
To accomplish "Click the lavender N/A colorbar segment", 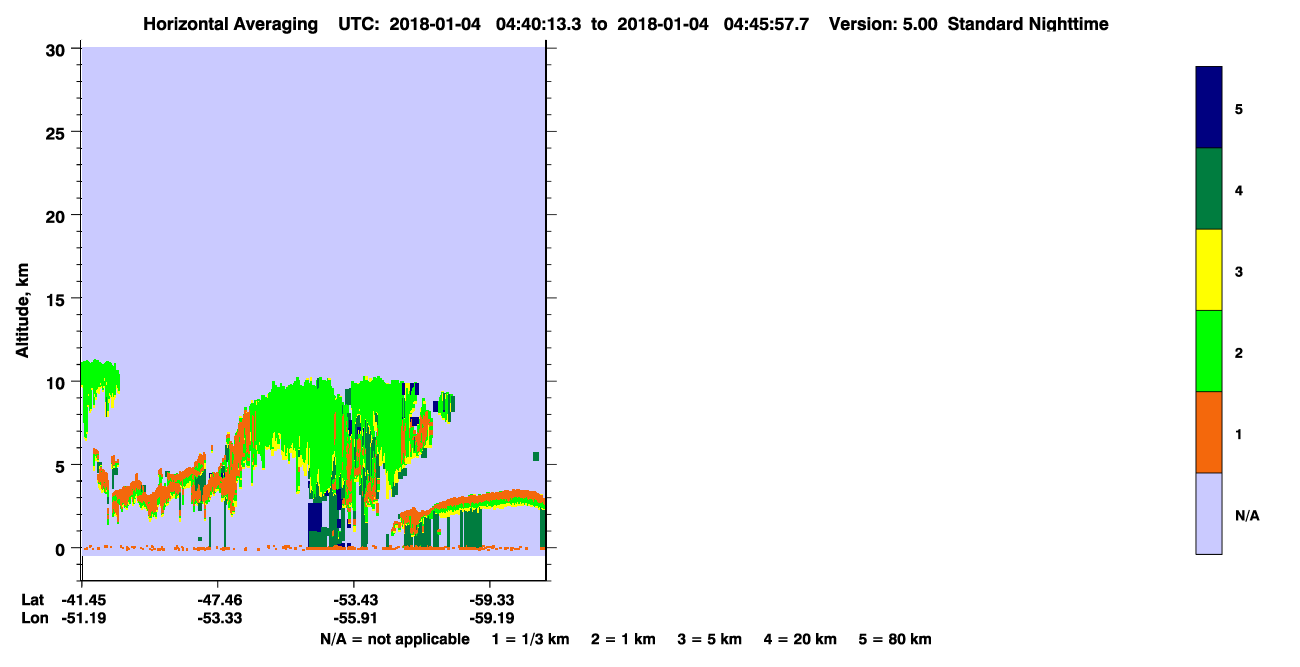I will pos(1208,513).
